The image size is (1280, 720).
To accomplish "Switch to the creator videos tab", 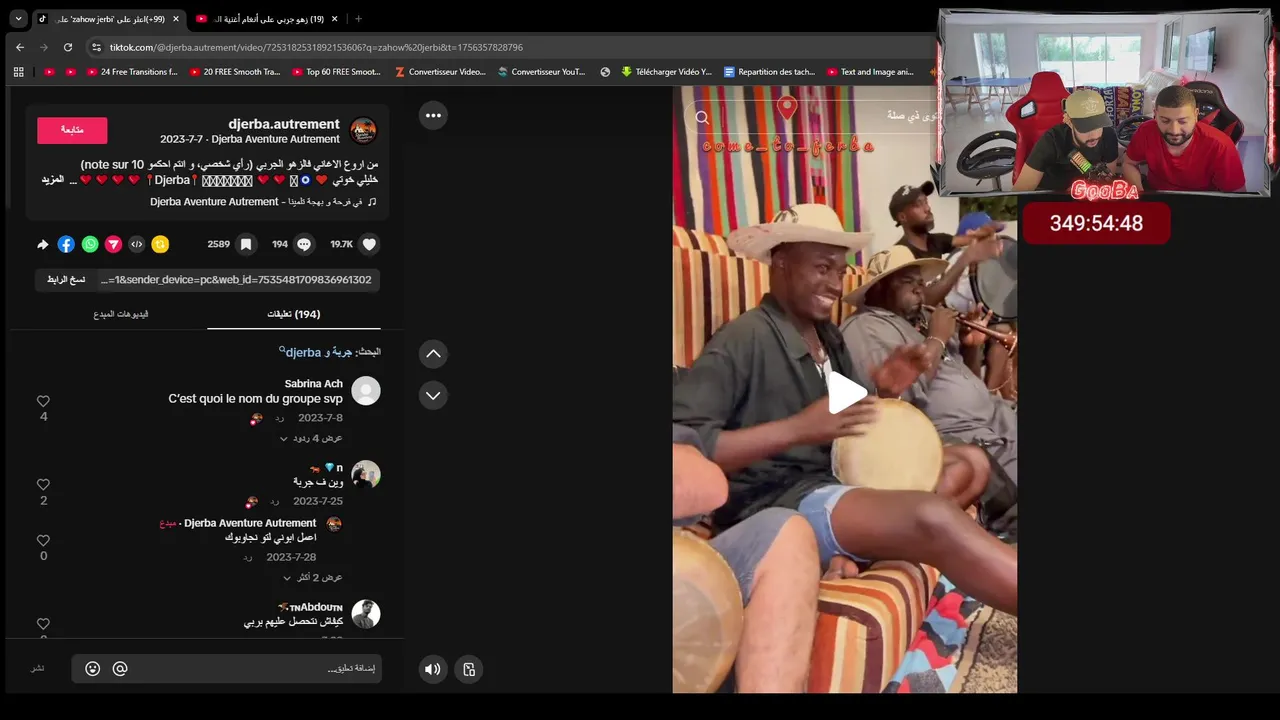I will (x=121, y=314).
